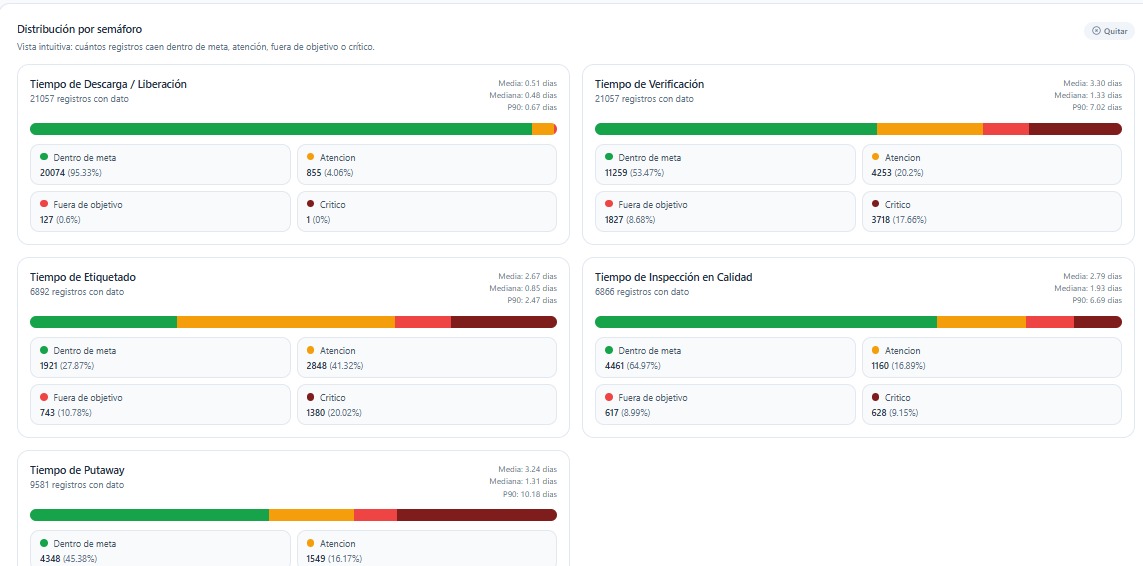Image resolution: width=1143 pixels, height=566 pixels.
Task: Click the Quitar button
Action: coord(1109,31)
